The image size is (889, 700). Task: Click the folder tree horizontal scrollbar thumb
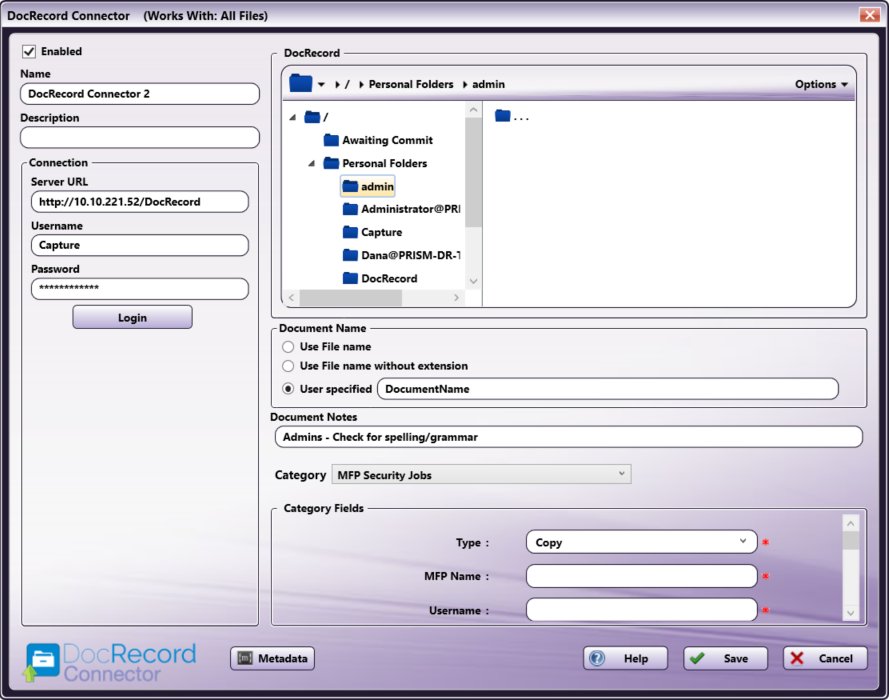pyautogui.click(x=350, y=298)
